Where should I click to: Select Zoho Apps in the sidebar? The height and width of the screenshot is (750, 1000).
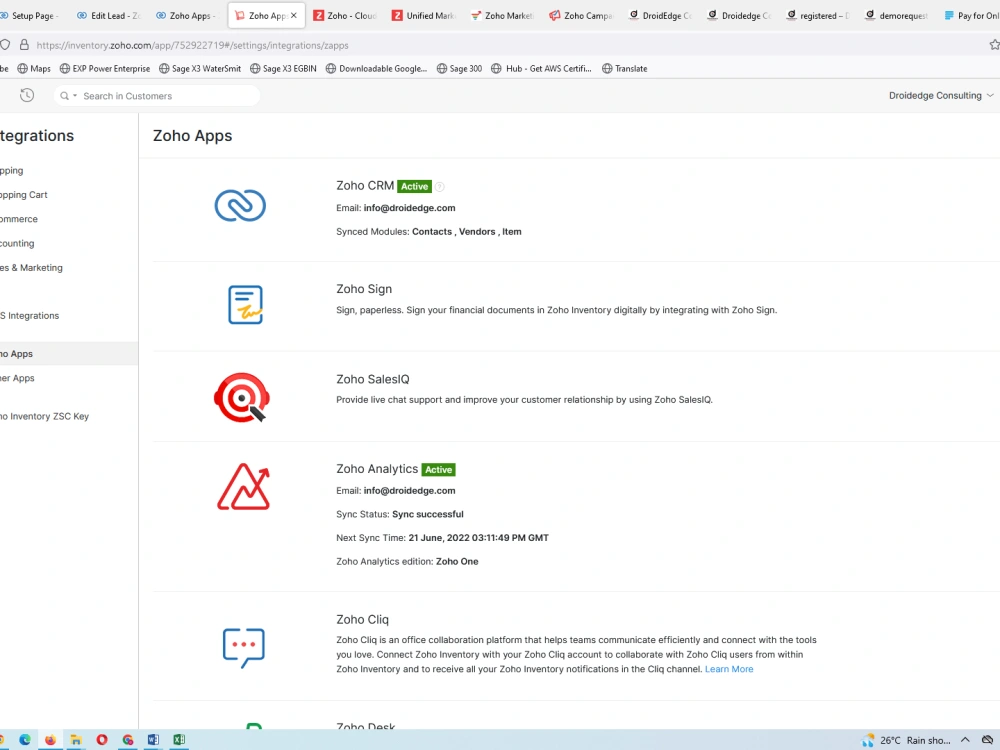pos(69,353)
